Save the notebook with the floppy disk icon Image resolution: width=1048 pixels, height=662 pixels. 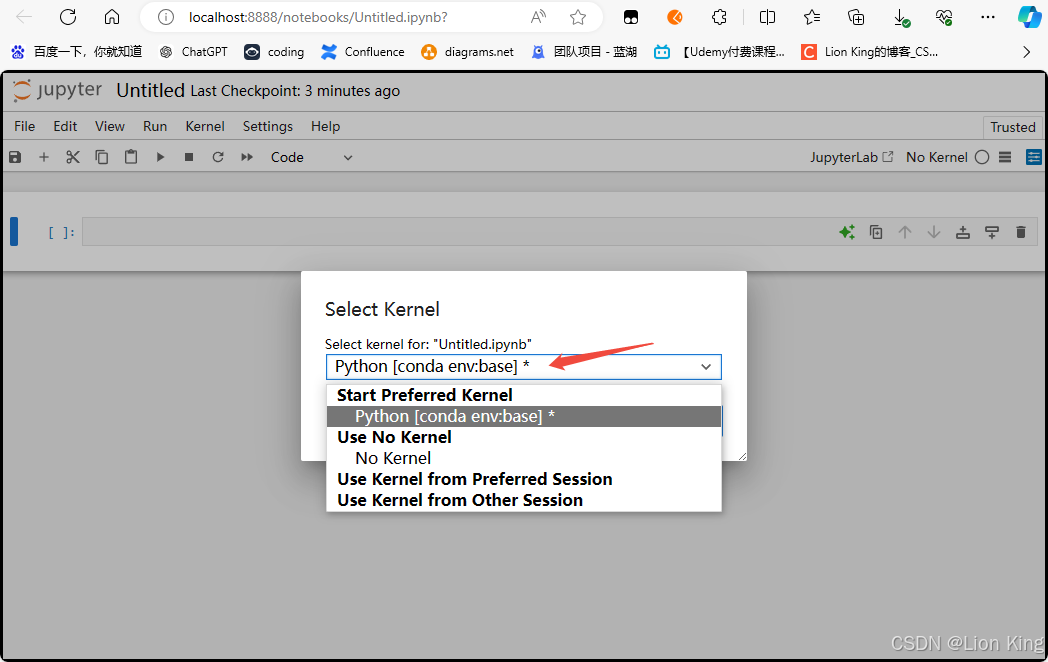(15, 157)
